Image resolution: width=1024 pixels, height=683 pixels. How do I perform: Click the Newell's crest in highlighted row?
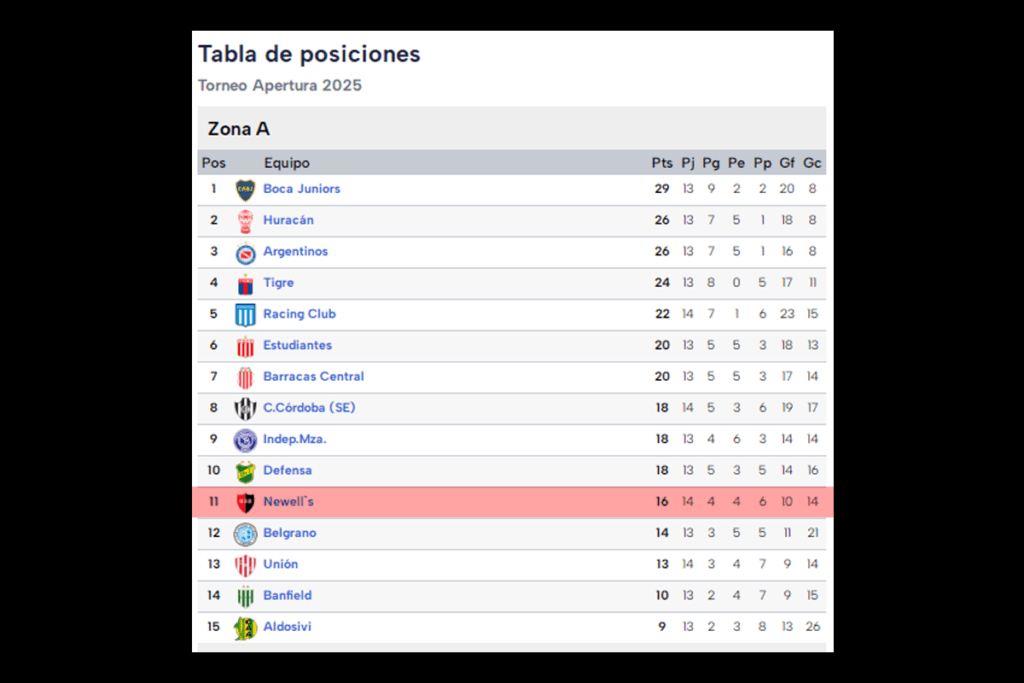pyautogui.click(x=245, y=503)
